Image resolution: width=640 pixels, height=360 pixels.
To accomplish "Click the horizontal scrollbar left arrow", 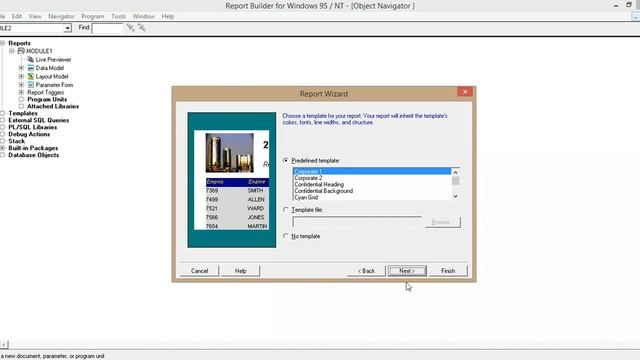I will coord(4,345).
